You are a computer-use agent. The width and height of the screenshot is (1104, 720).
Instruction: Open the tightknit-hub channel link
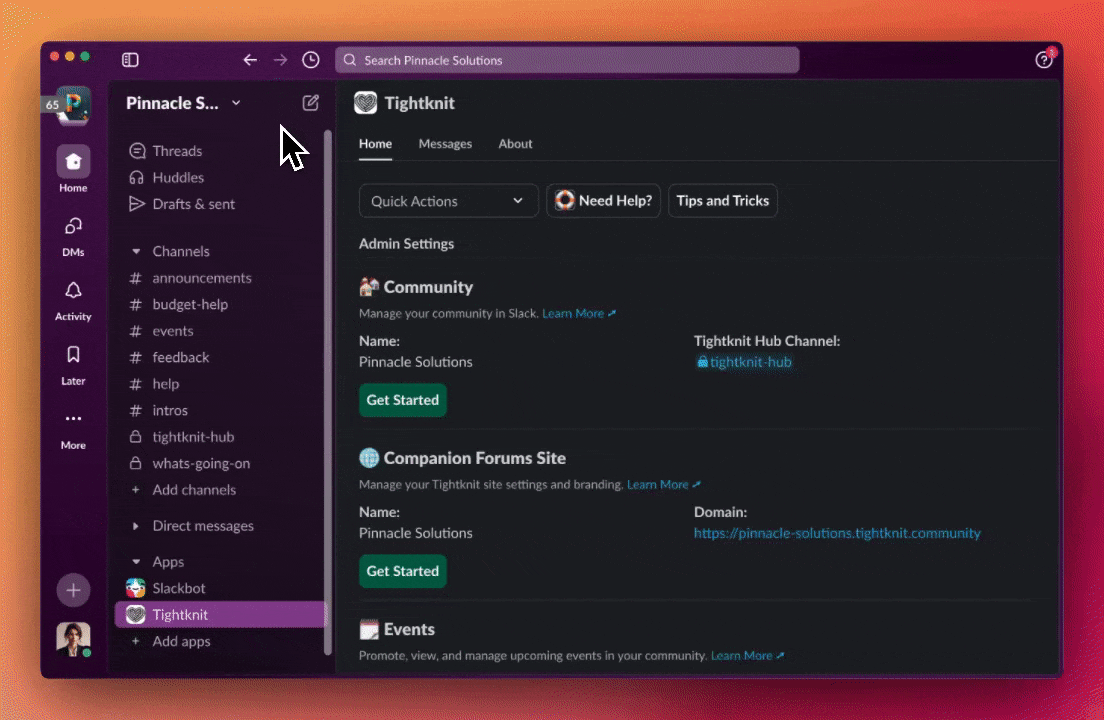(744, 362)
